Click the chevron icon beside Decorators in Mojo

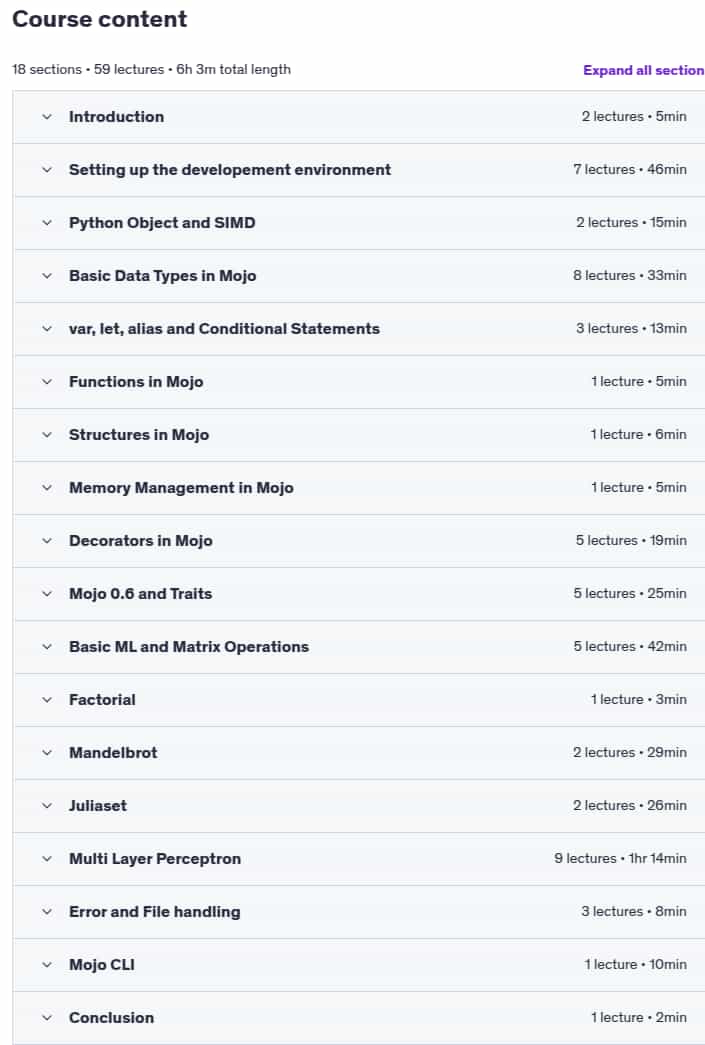[47, 540]
